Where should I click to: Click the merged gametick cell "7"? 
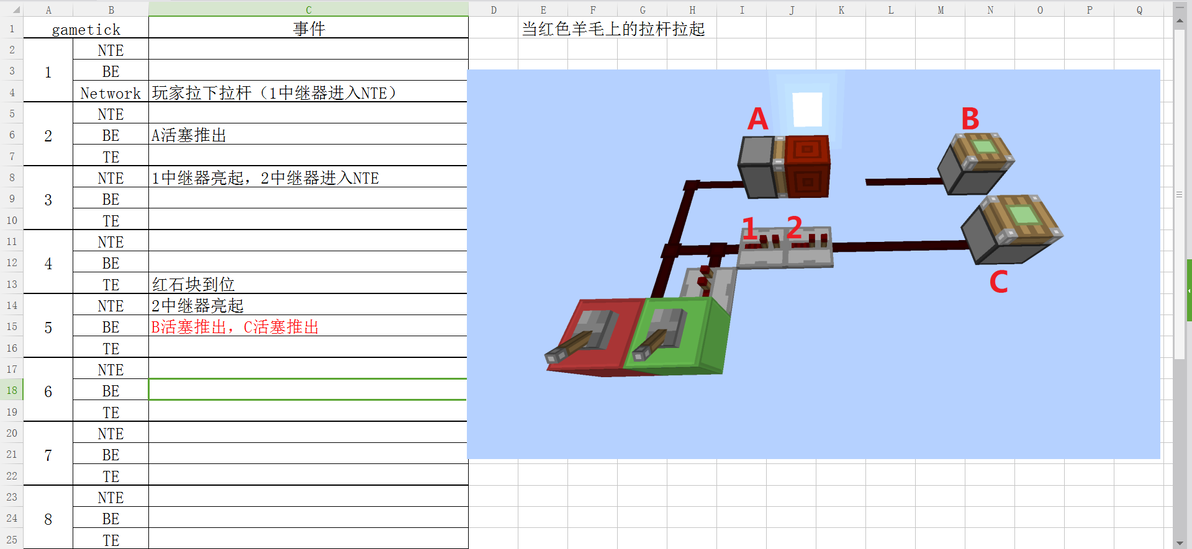pos(49,455)
